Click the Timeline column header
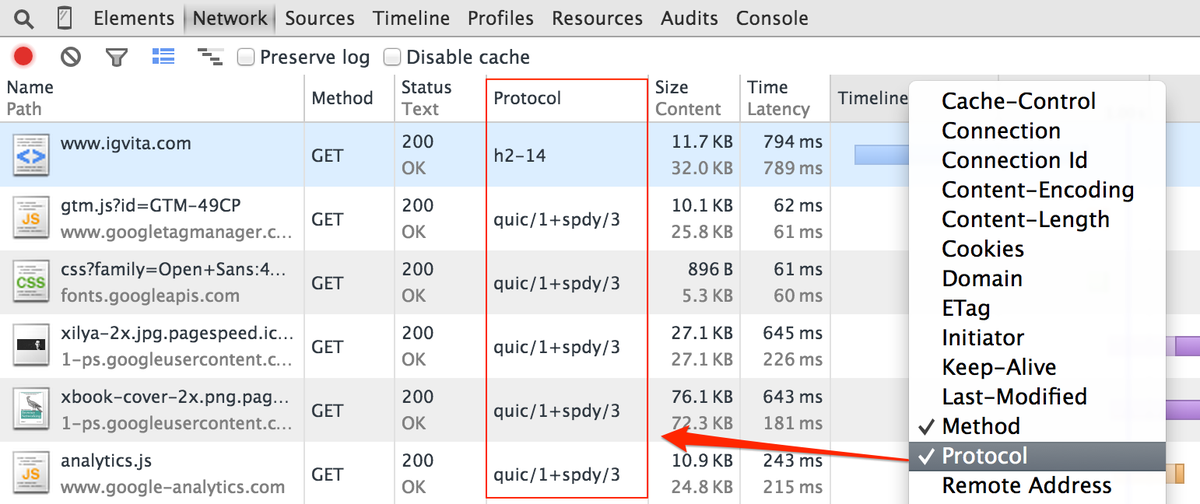Screen dimensions: 1200x504 872,98
